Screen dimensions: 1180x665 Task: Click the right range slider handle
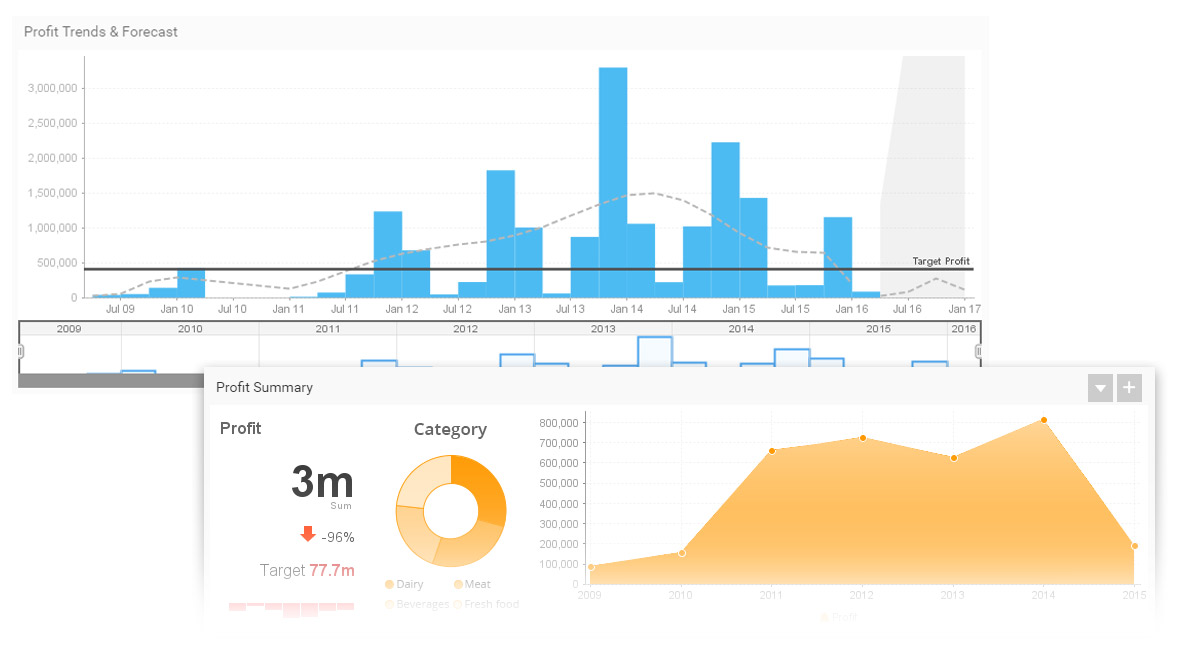978,351
